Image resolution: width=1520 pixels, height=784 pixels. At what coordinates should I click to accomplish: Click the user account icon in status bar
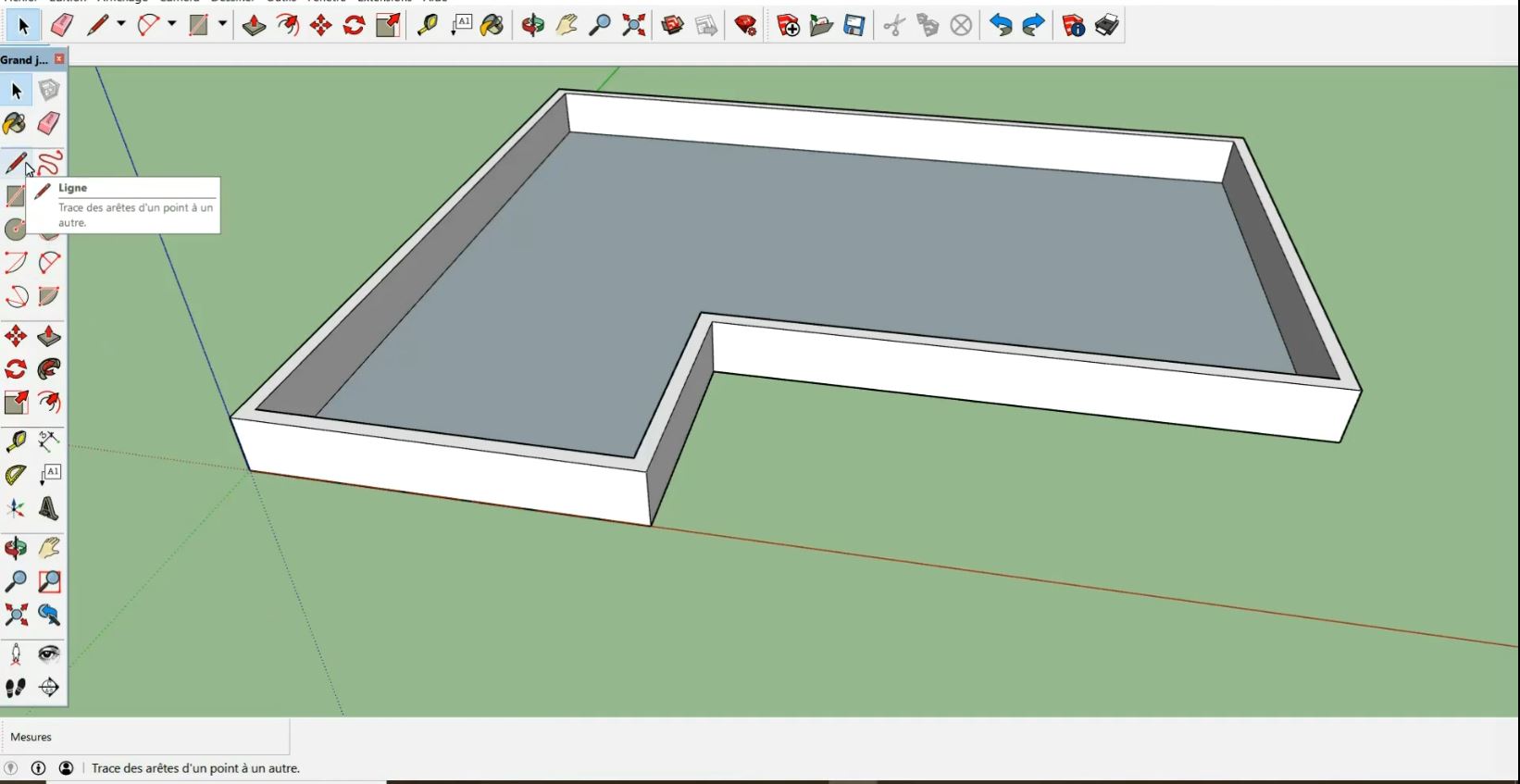point(67,768)
